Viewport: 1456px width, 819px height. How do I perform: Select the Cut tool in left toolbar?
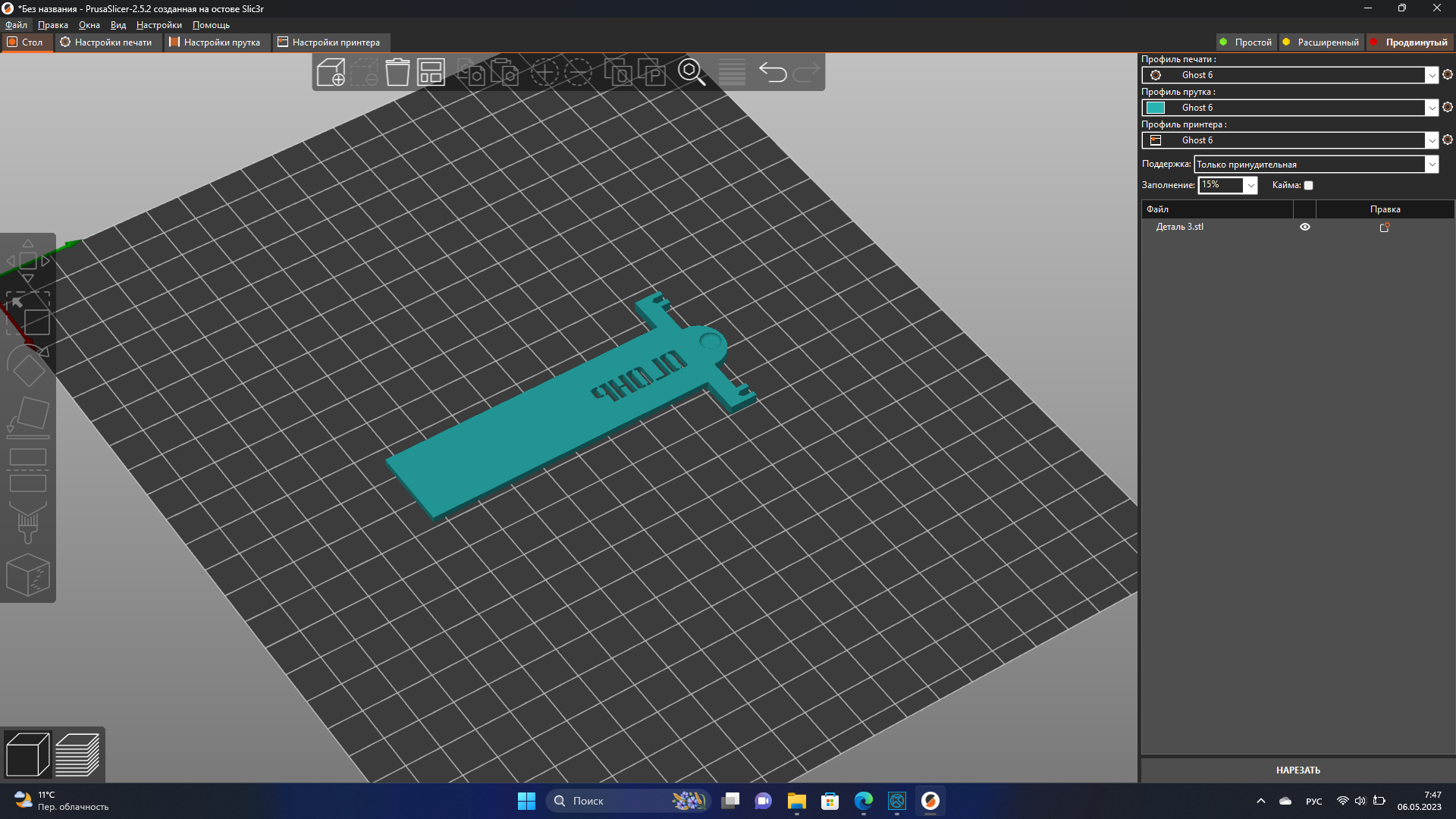[x=28, y=469]
